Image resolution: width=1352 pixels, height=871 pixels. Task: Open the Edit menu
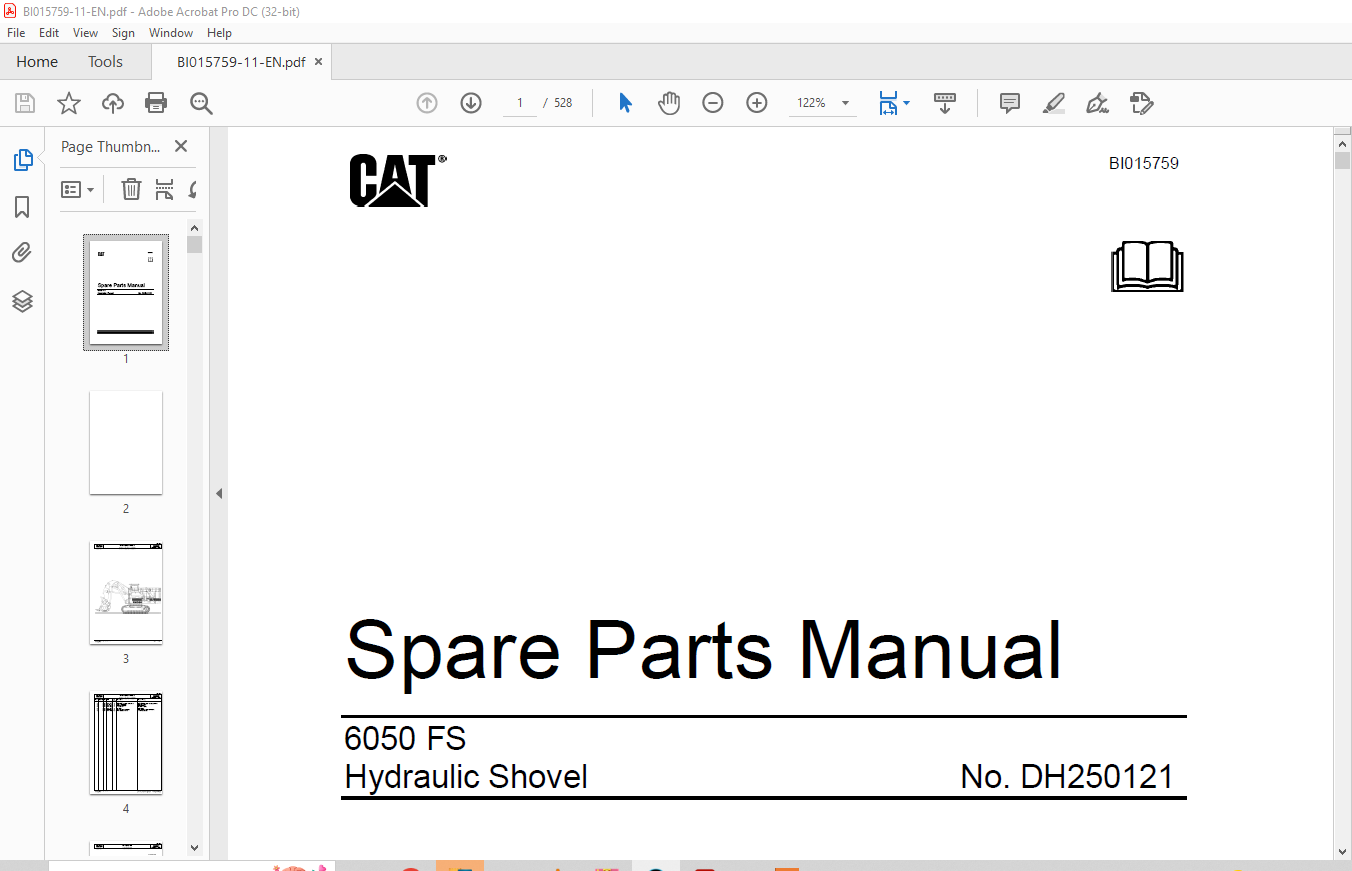pyautogui.click(x=49, y=33)
